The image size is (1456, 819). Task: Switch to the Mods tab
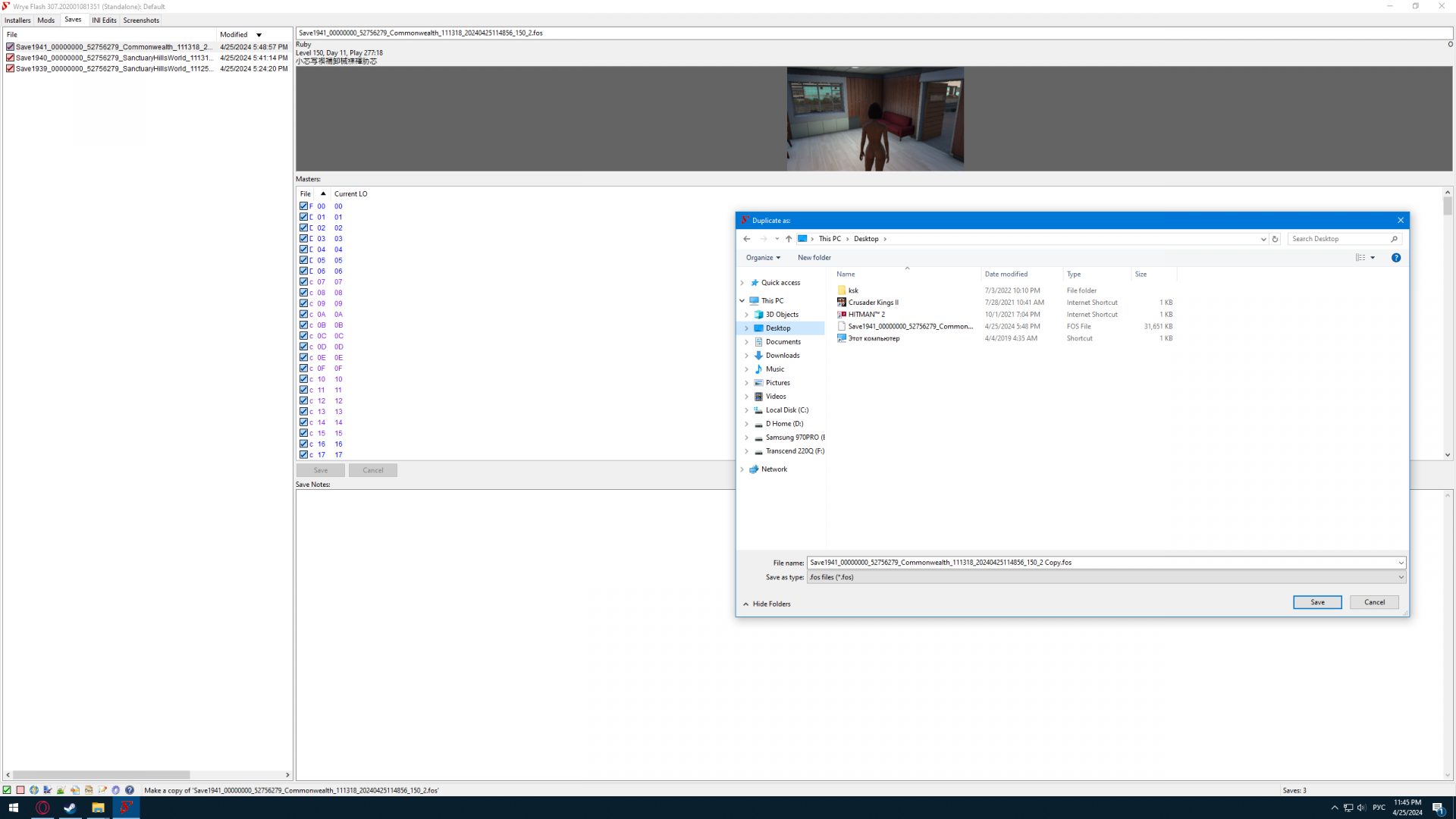[x=45, y=20]
